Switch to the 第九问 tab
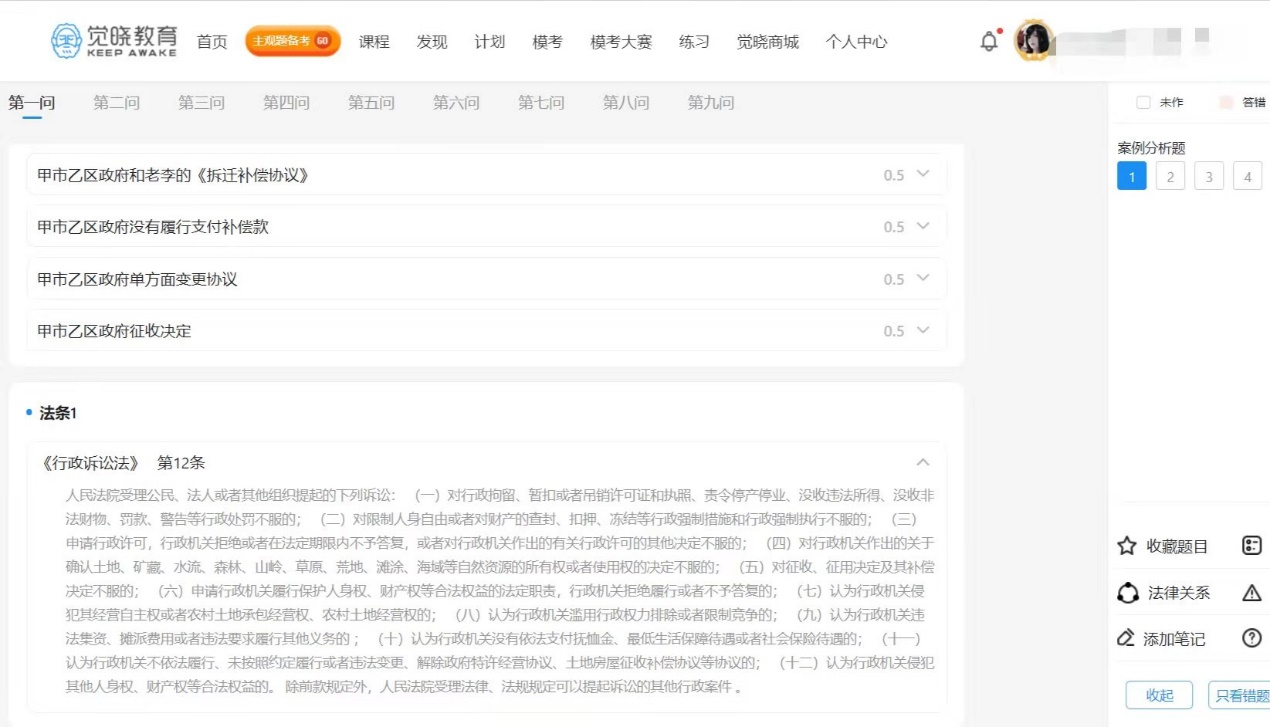1270x727 pixels. coord(712,103)
